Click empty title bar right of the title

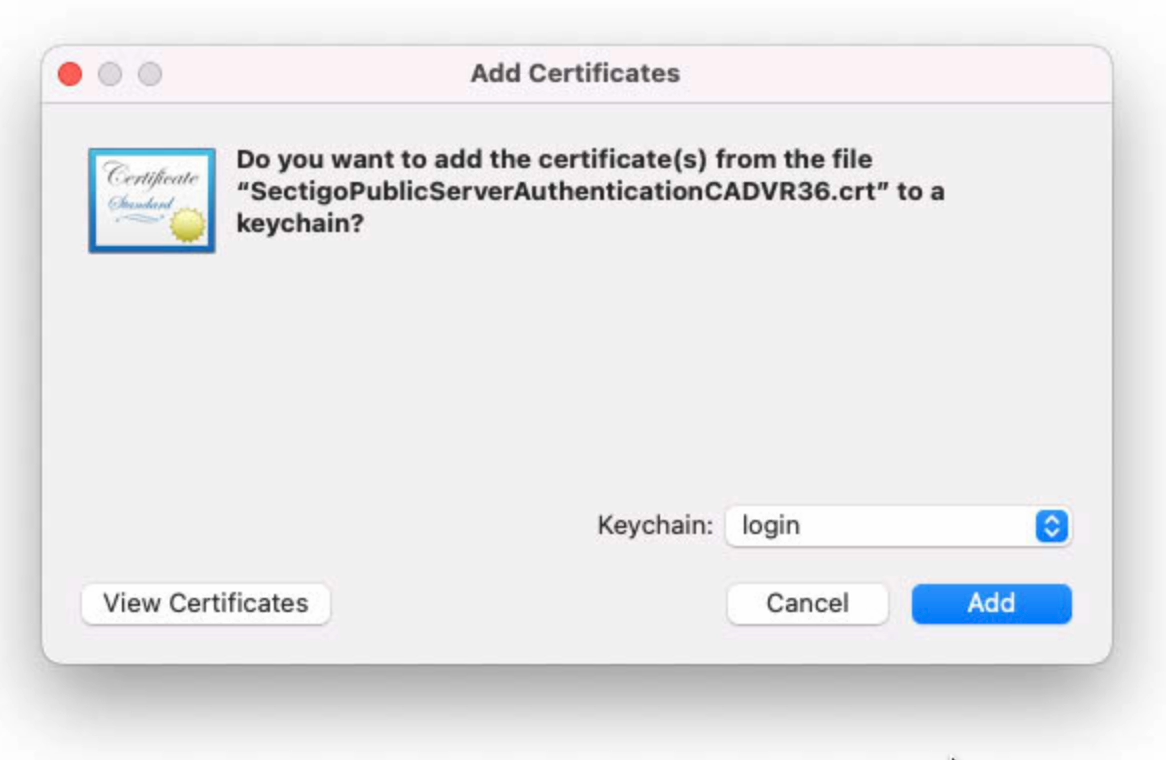900,73
